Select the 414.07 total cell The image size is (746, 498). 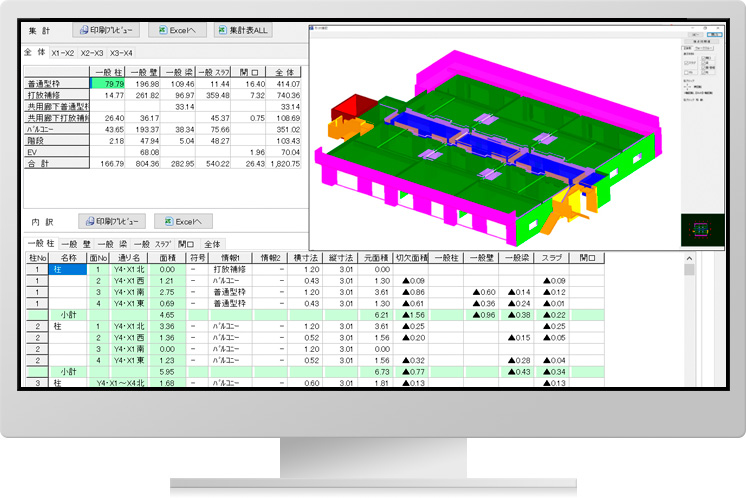[284, 84]
